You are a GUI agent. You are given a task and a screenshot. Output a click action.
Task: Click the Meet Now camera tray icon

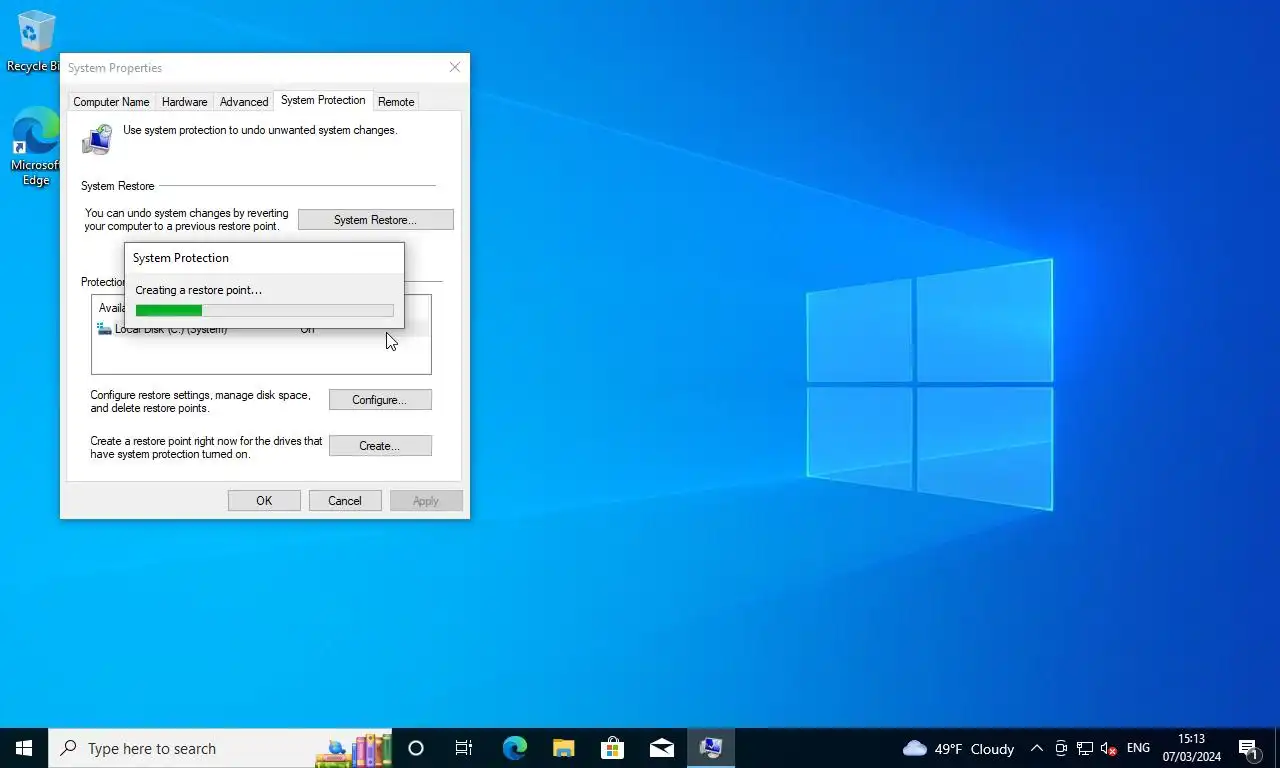pyautogui.click(x=1061, y=748)
